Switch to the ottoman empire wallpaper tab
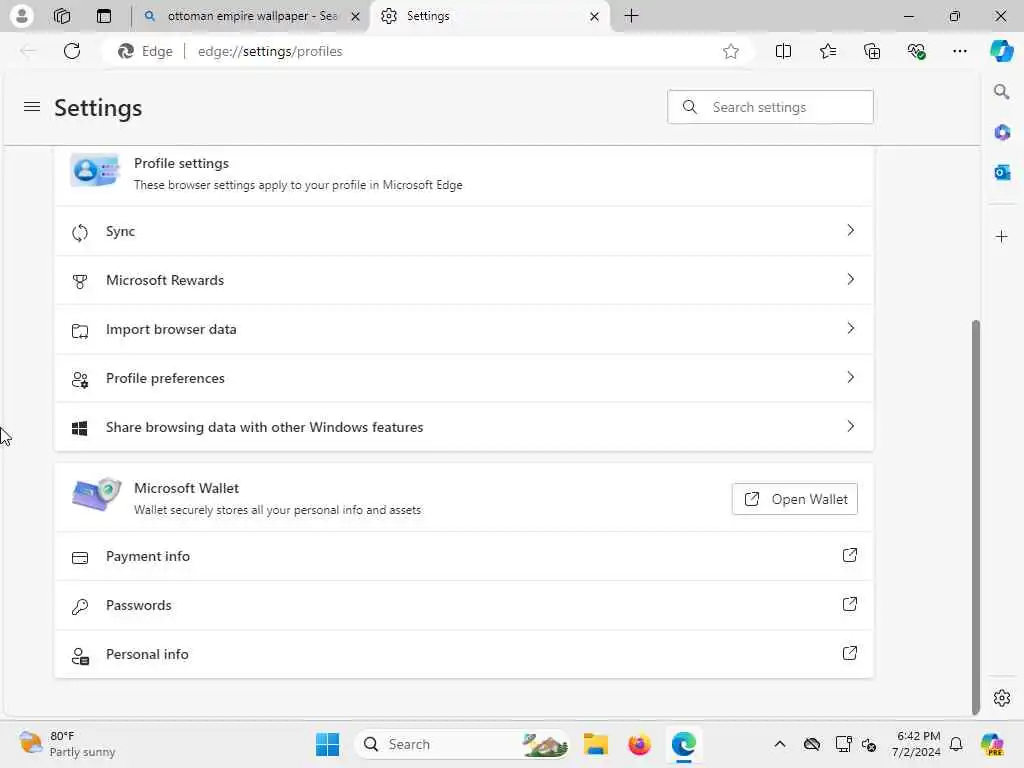Viewport: 1024px width, 768px height. click(x=251, y=16)
